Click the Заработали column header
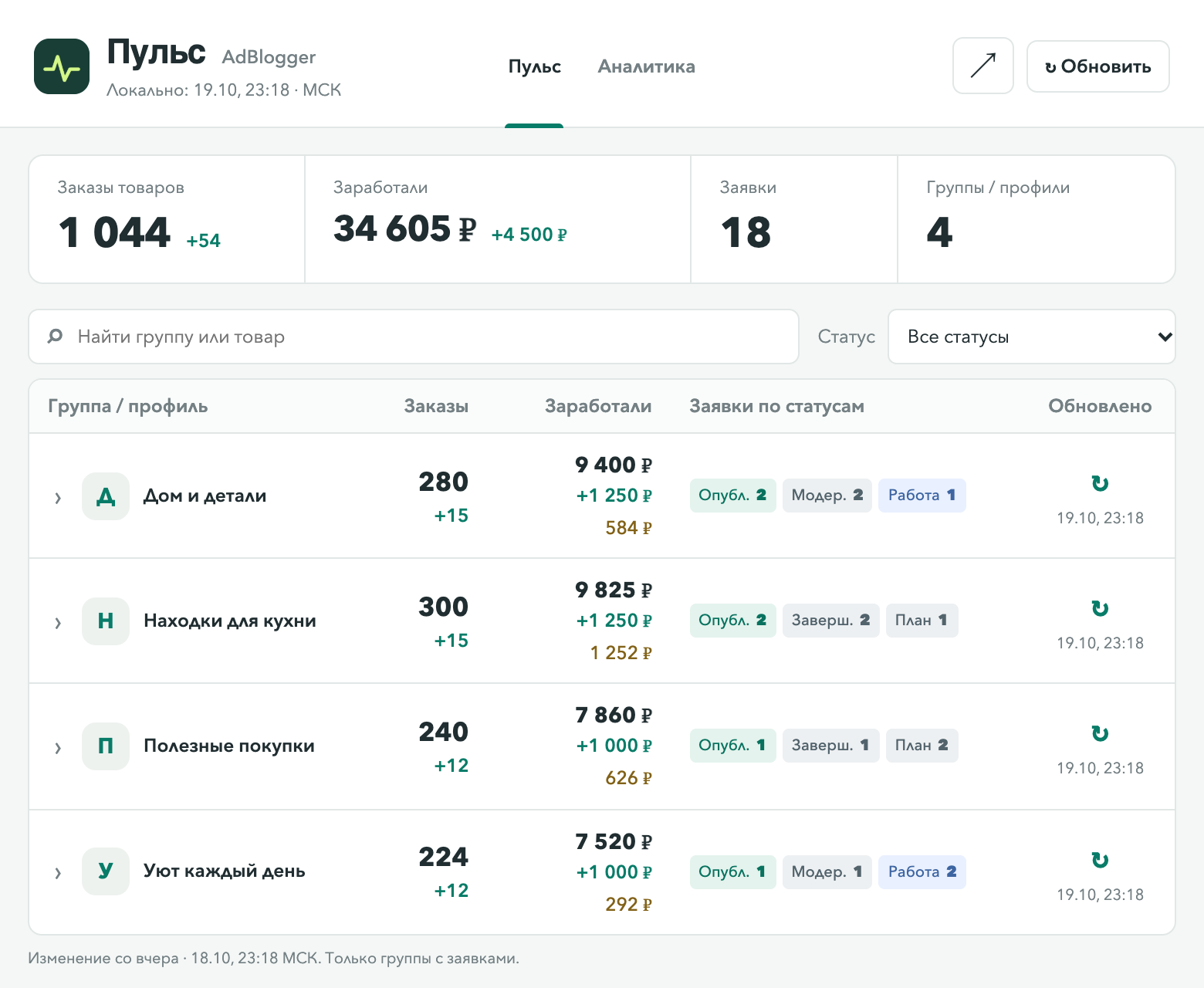 tap(598, 406)
